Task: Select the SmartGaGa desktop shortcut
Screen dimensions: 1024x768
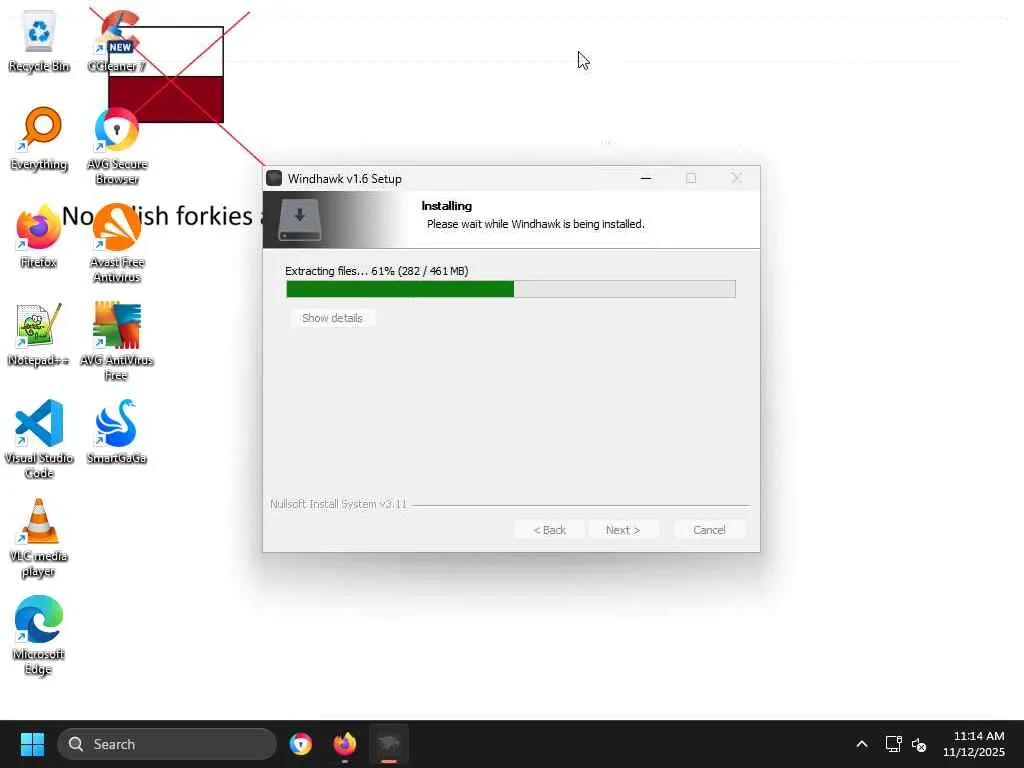Action: 117,432
